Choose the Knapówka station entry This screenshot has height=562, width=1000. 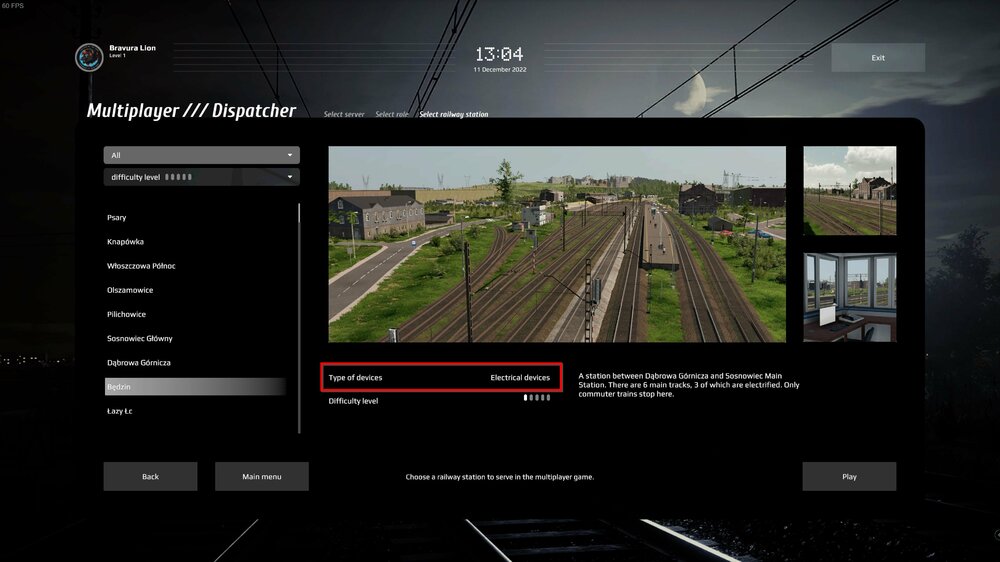(x=126, y=242)
